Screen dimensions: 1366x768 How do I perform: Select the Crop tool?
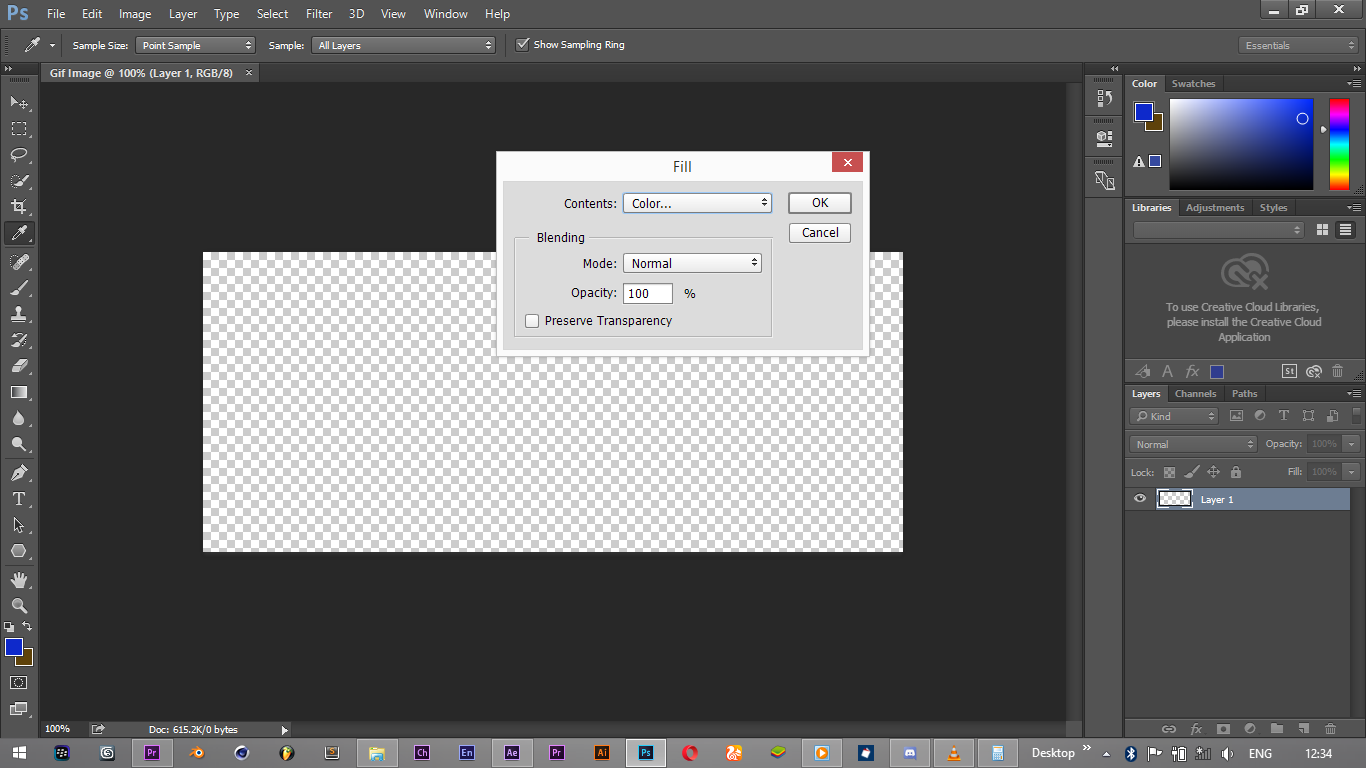[x=19, y=207]
